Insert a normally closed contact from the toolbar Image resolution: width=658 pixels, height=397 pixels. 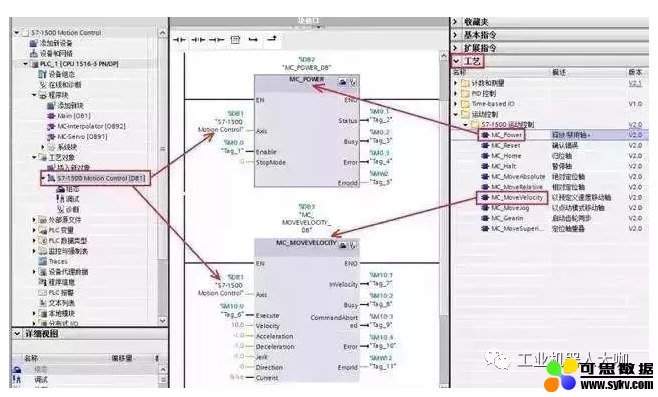(x=198, y=40)
